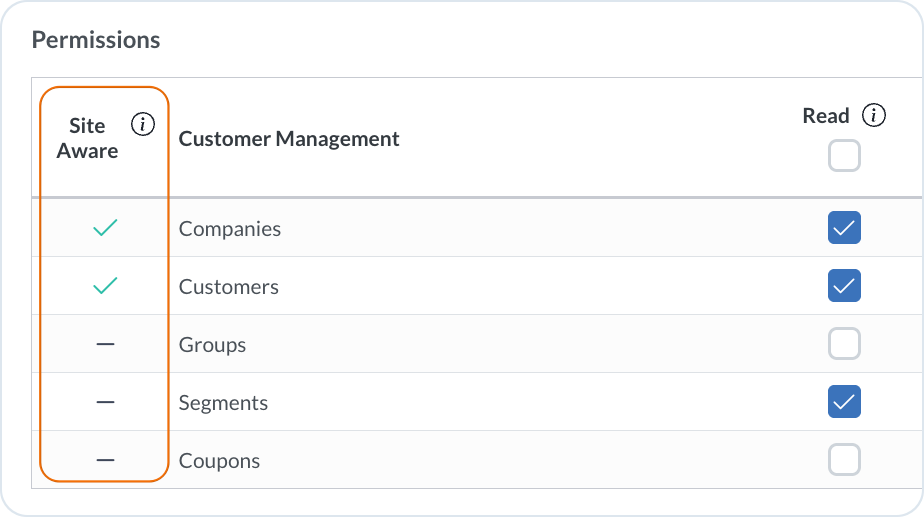The image size is (924, 517).
Task: Uncheck the Segments Read checkbox
Action: [844, 402]
